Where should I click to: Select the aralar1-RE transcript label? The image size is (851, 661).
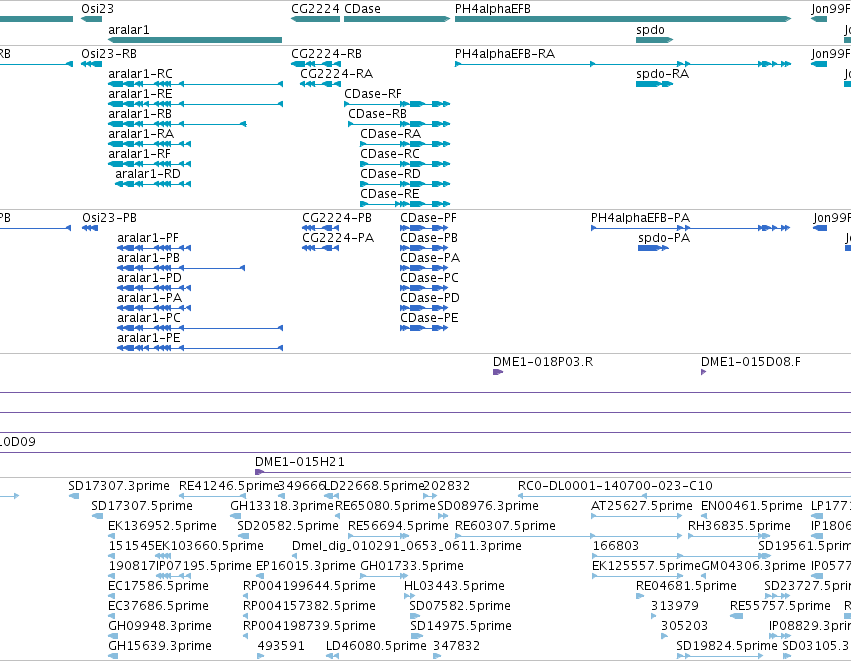tap(140, 94)
